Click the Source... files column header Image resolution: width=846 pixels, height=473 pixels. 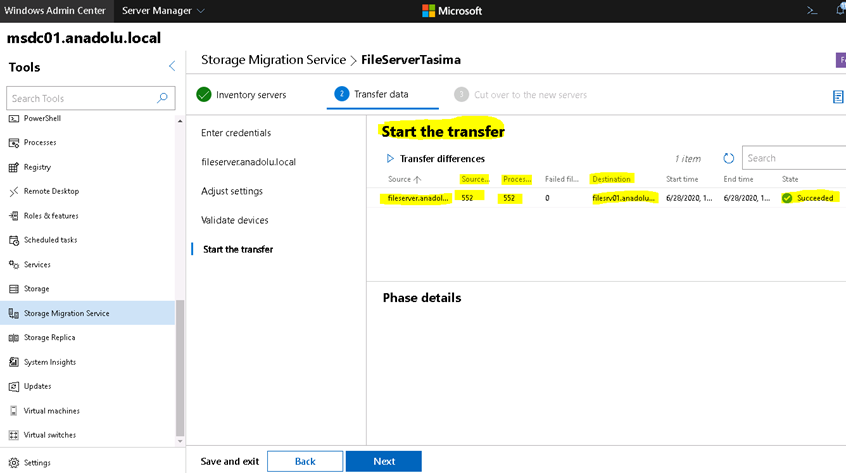475,179
